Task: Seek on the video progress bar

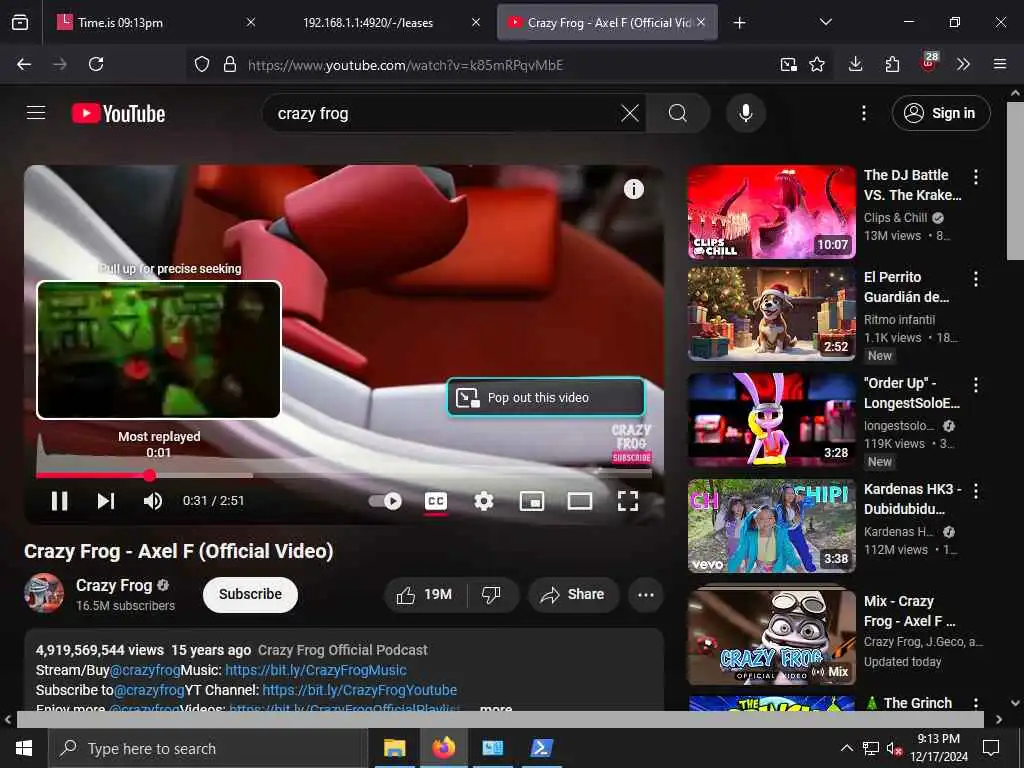Action: pyautogui.click(x=344, y=475)
